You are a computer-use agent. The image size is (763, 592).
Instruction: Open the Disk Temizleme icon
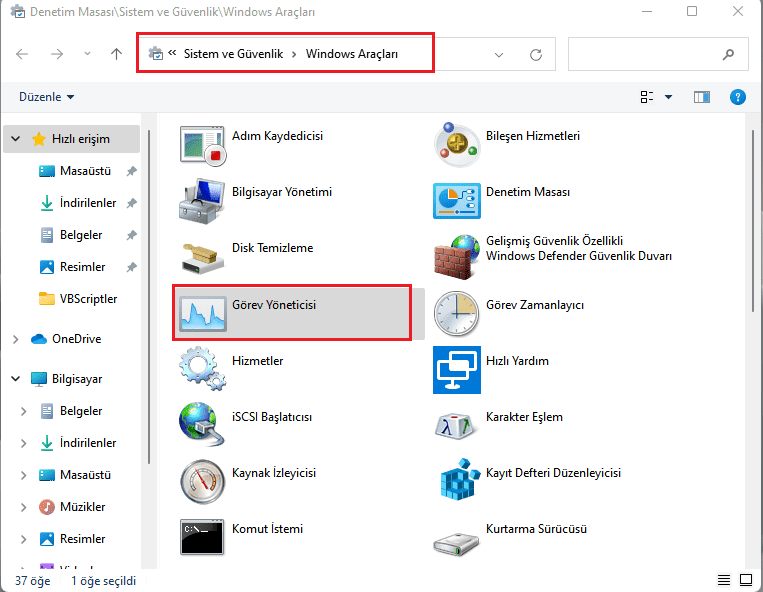[202, 258]
